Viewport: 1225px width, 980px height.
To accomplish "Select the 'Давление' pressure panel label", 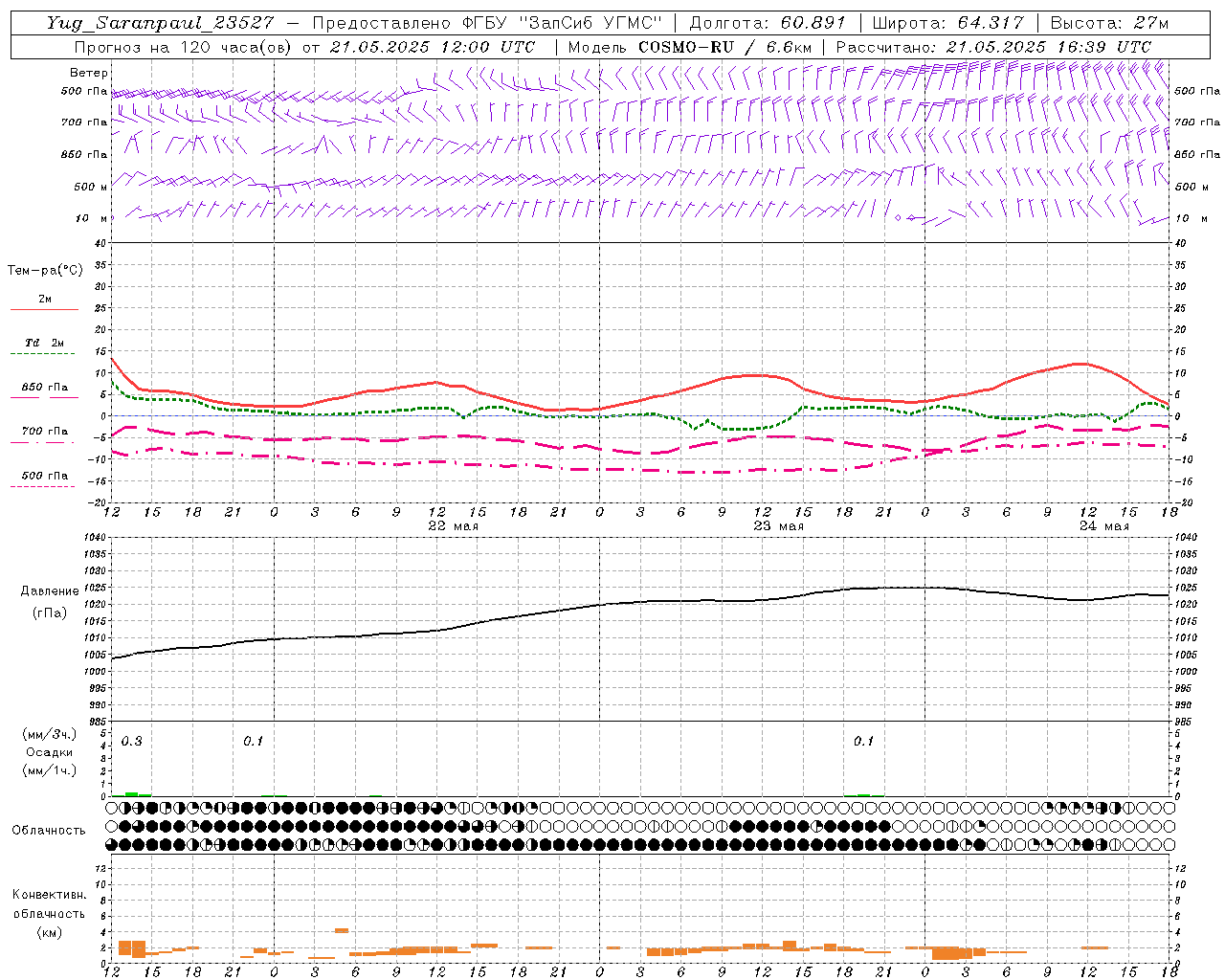I will [49, 591].
